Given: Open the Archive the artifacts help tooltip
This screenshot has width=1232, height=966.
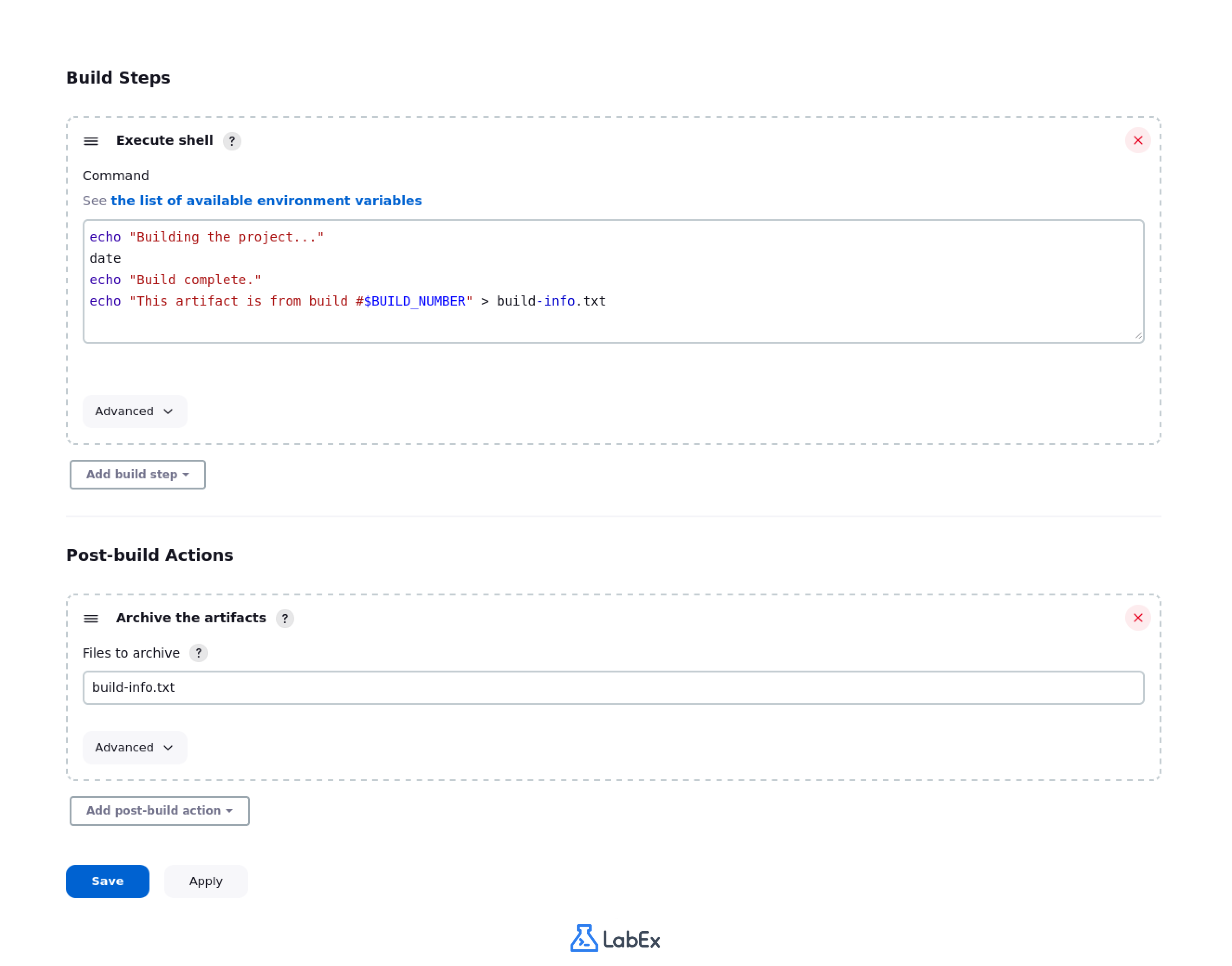Looking at the screenshot, I should (x=285, y=619).
